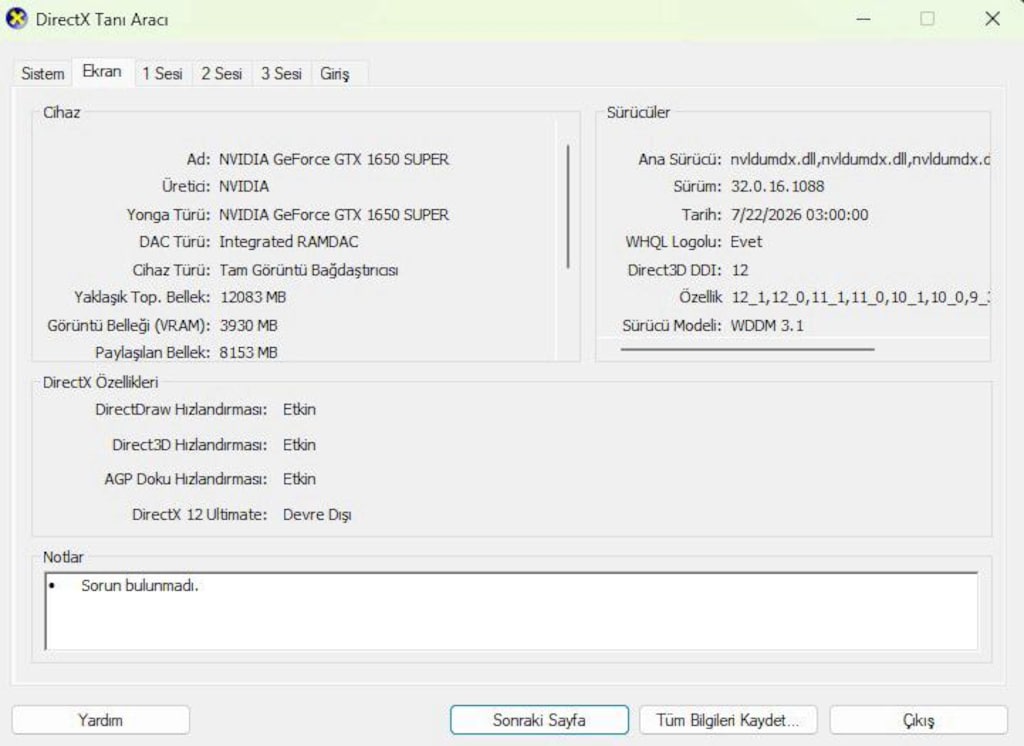Screen dimensions: 1024x746
Task: Select the Ekran tab
Action: coord(102,72)
